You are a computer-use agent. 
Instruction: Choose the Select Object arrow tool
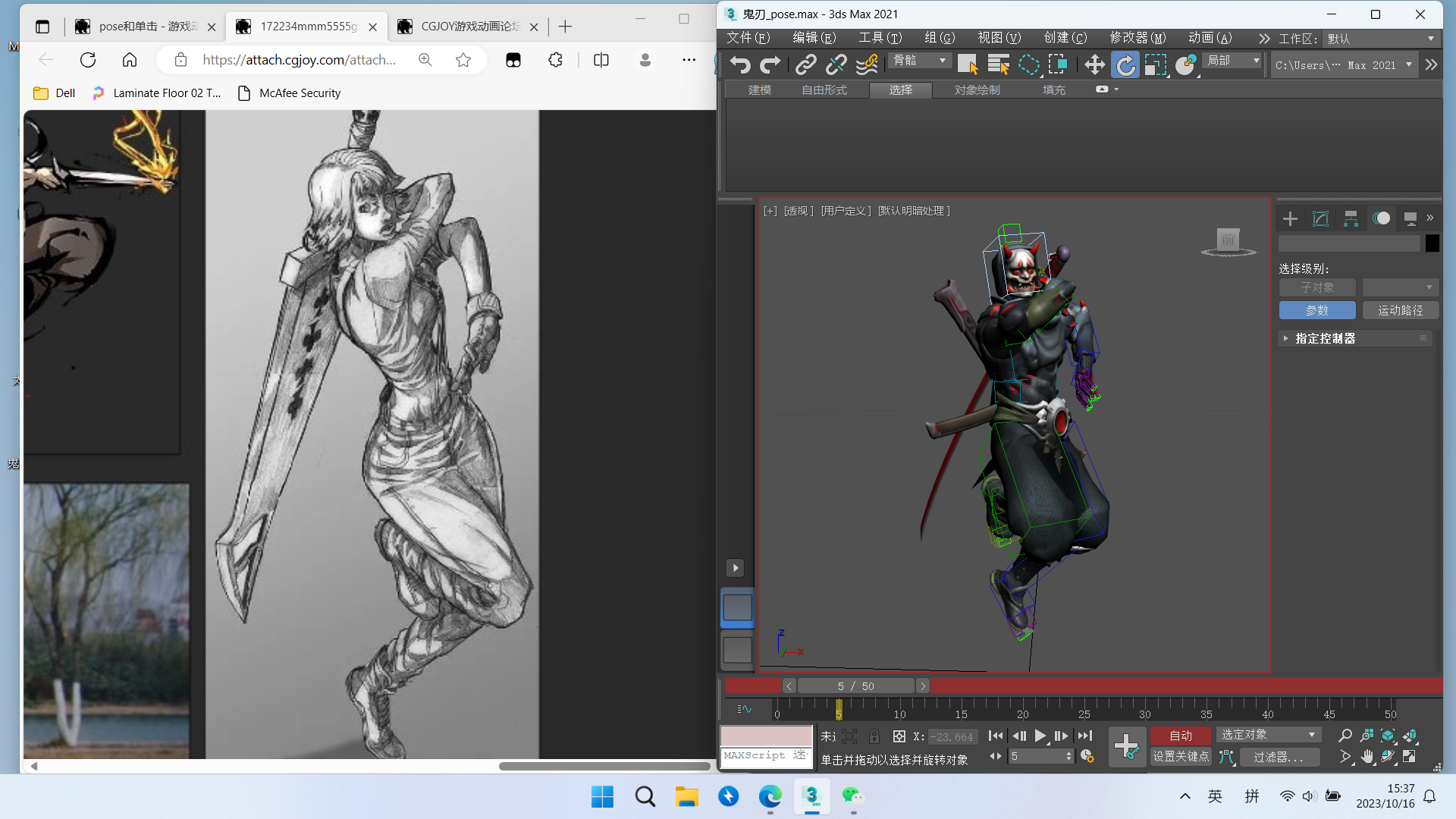click(x=968, y=65)
